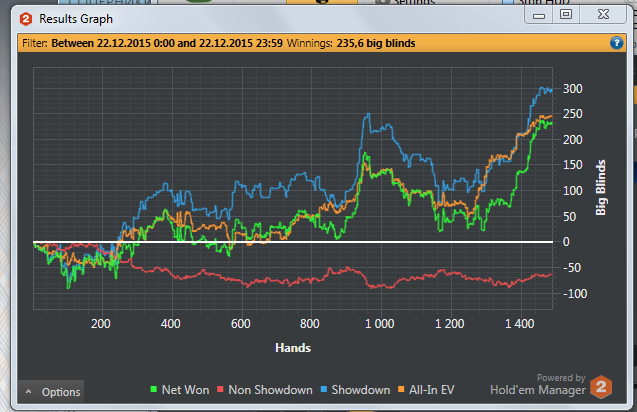The image size is (637, 412).
Task: Click the Powered by Hold'em Manager text
Action: [x=537, y=385]
